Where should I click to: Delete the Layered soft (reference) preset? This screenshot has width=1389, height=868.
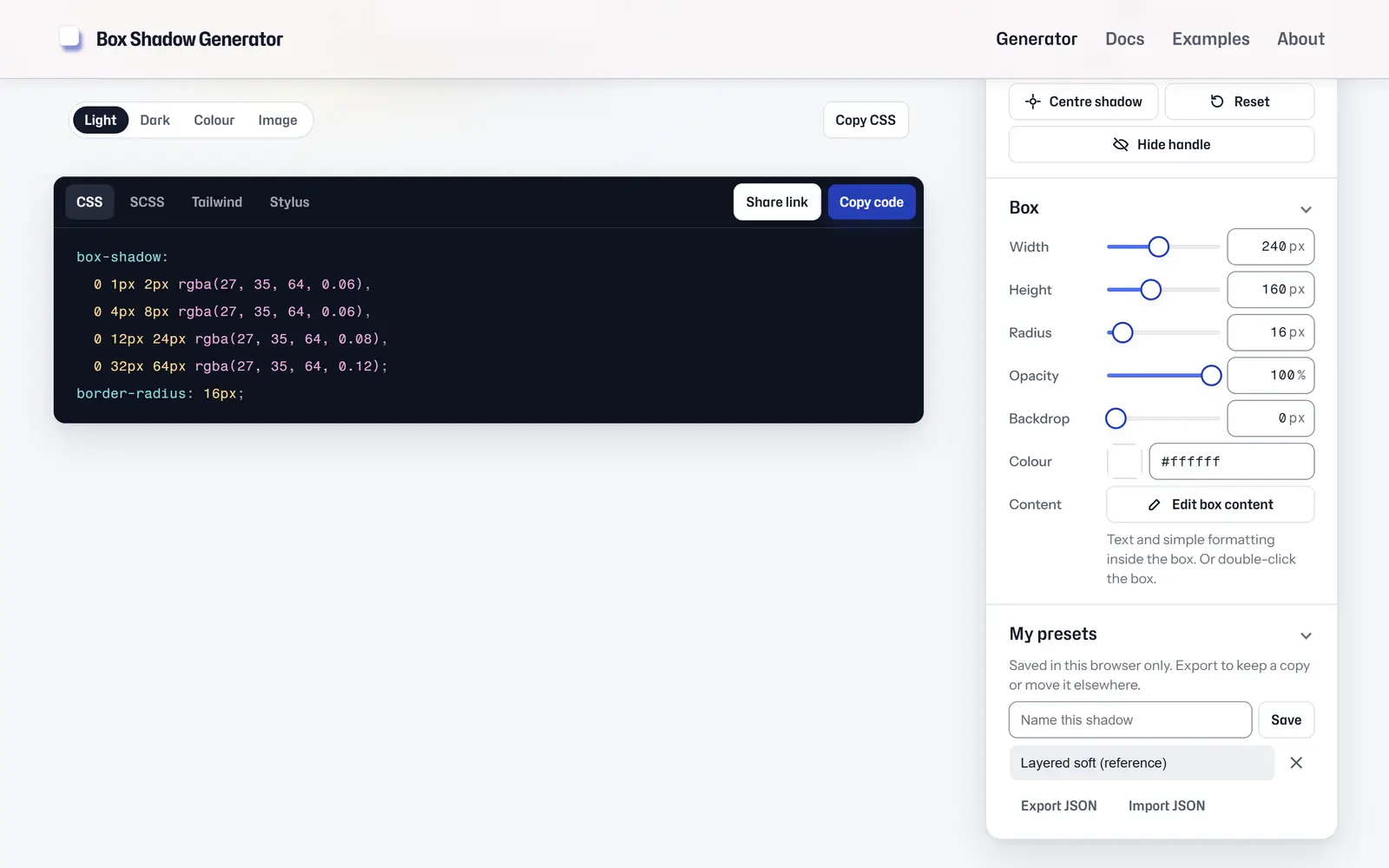tap(1296, 763)
